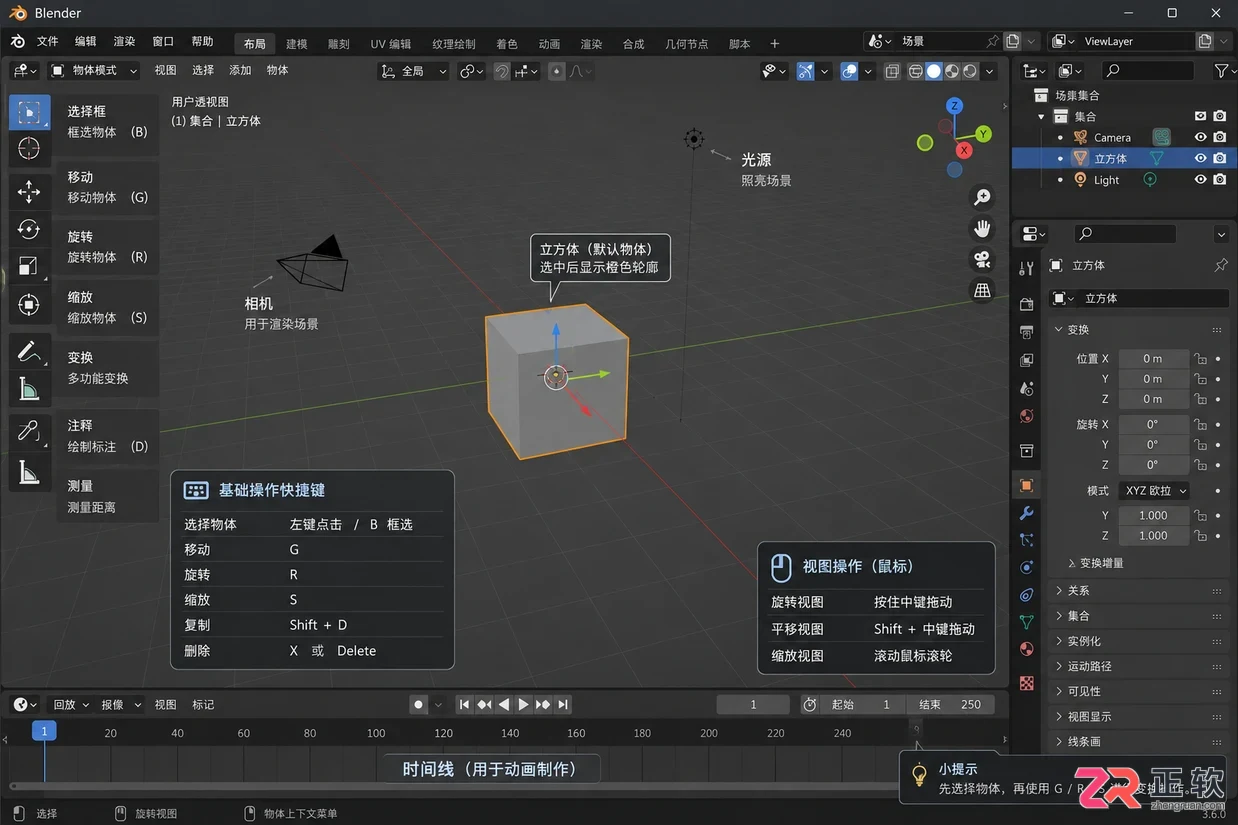Click the 结束 250 end frame field
Viewport: 1238px width, 825px height.
pyautogui.click(x=951, y=704)
